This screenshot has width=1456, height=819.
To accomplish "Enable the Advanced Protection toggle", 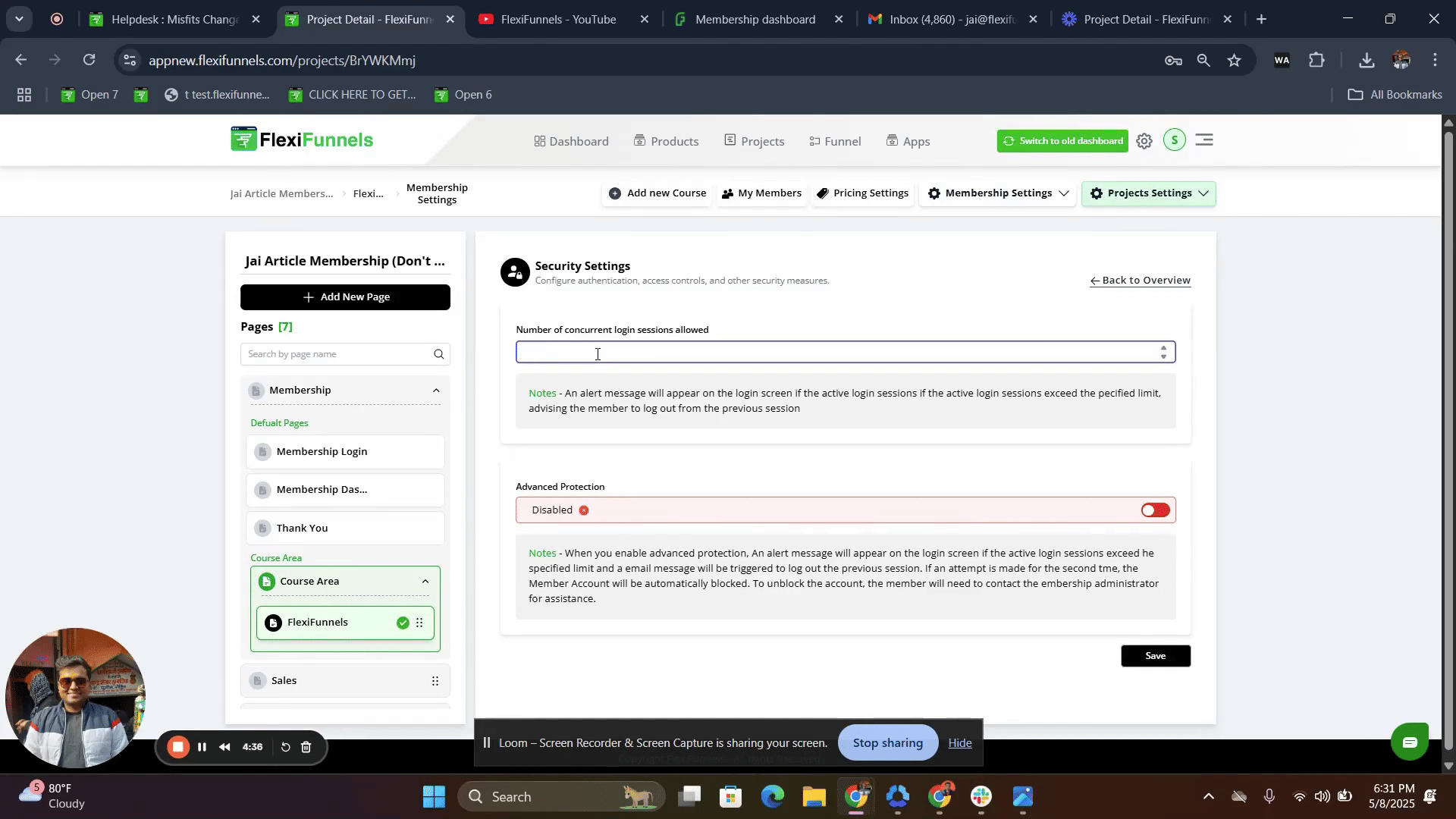I will click(x=1155, y=510).
